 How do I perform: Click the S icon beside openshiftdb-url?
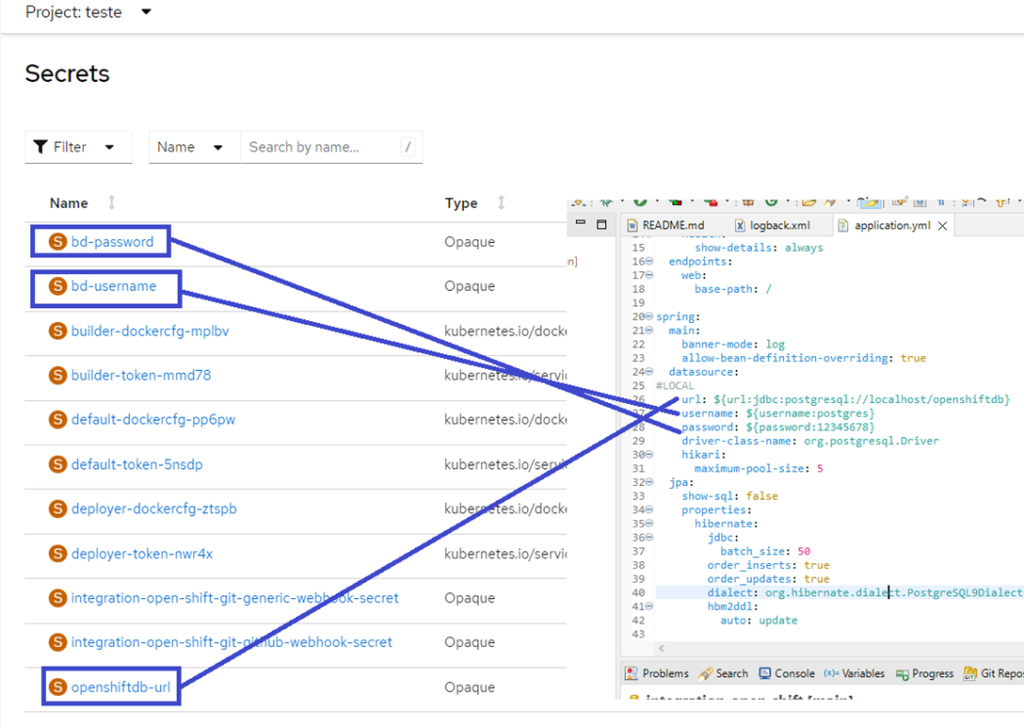pos(57,687)
